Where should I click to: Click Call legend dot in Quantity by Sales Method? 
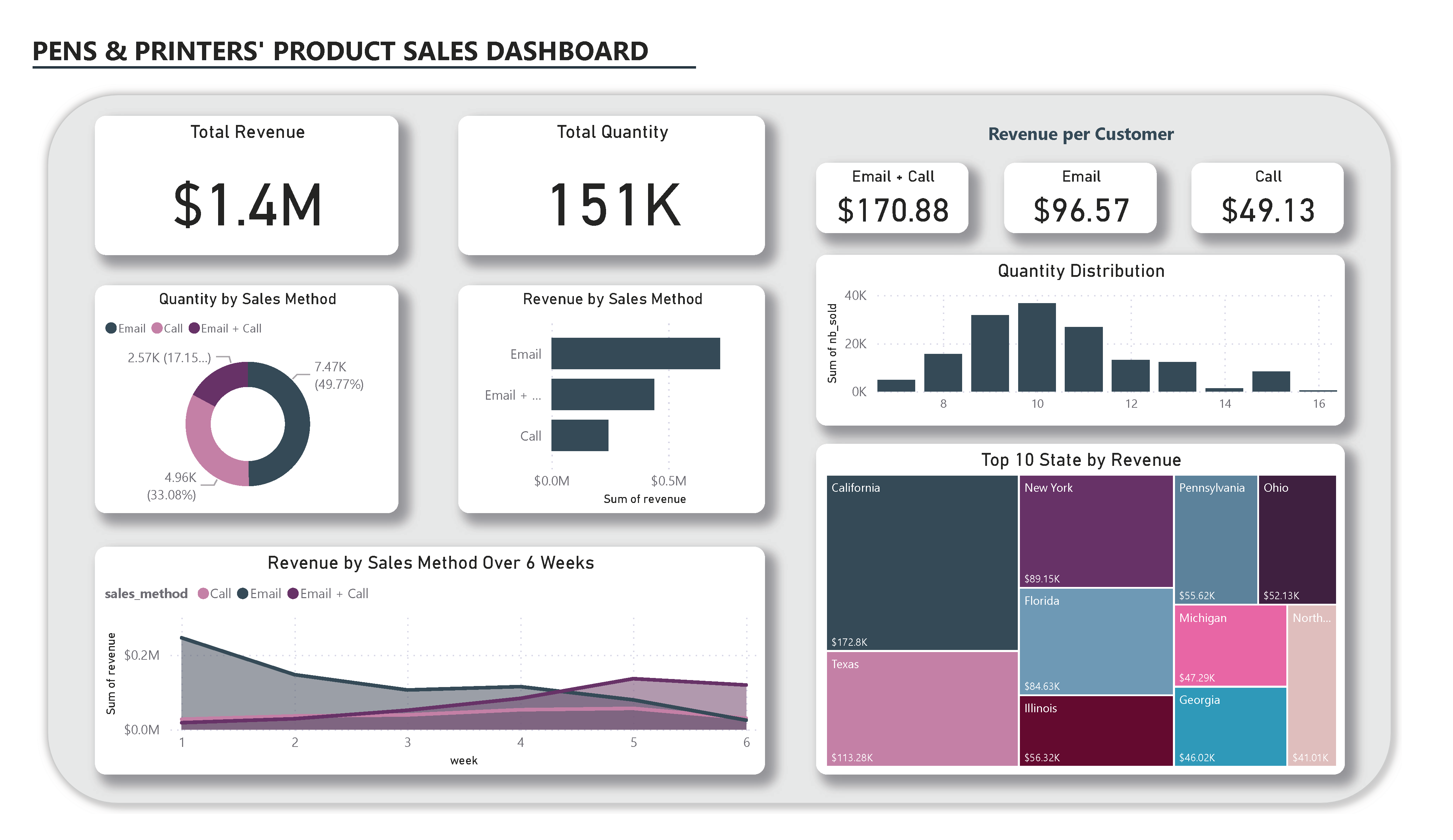(x=157, y=329)
